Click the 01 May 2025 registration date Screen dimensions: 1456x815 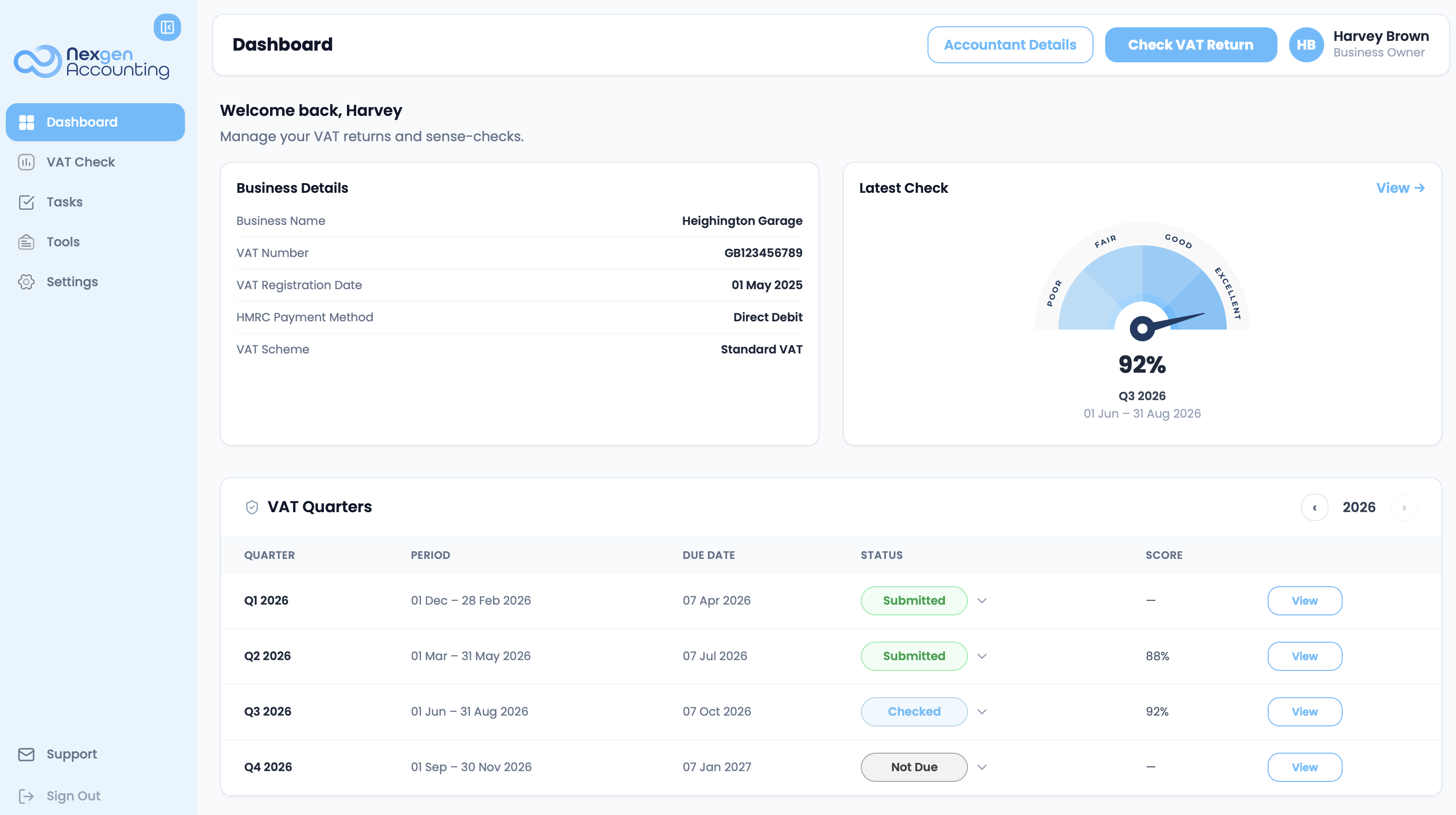point(766,286)
